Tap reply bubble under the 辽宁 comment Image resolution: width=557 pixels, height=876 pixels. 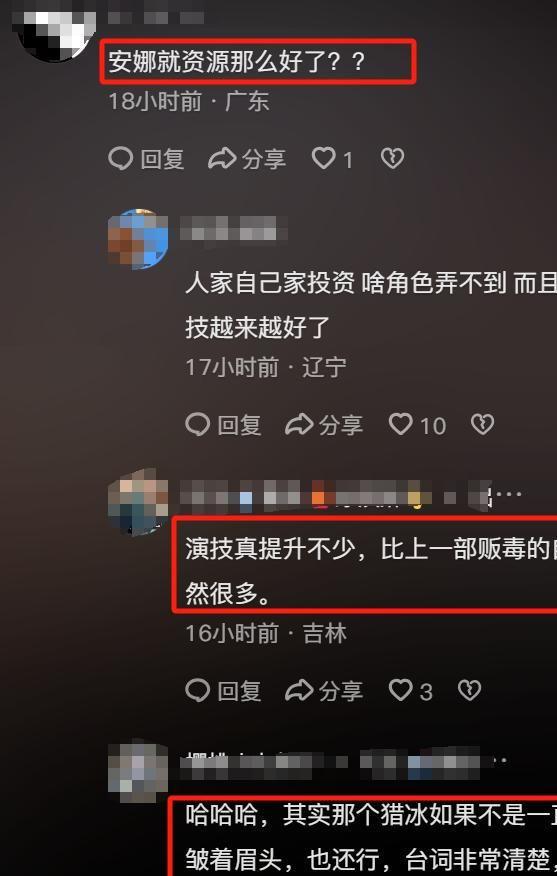[223, 425]
